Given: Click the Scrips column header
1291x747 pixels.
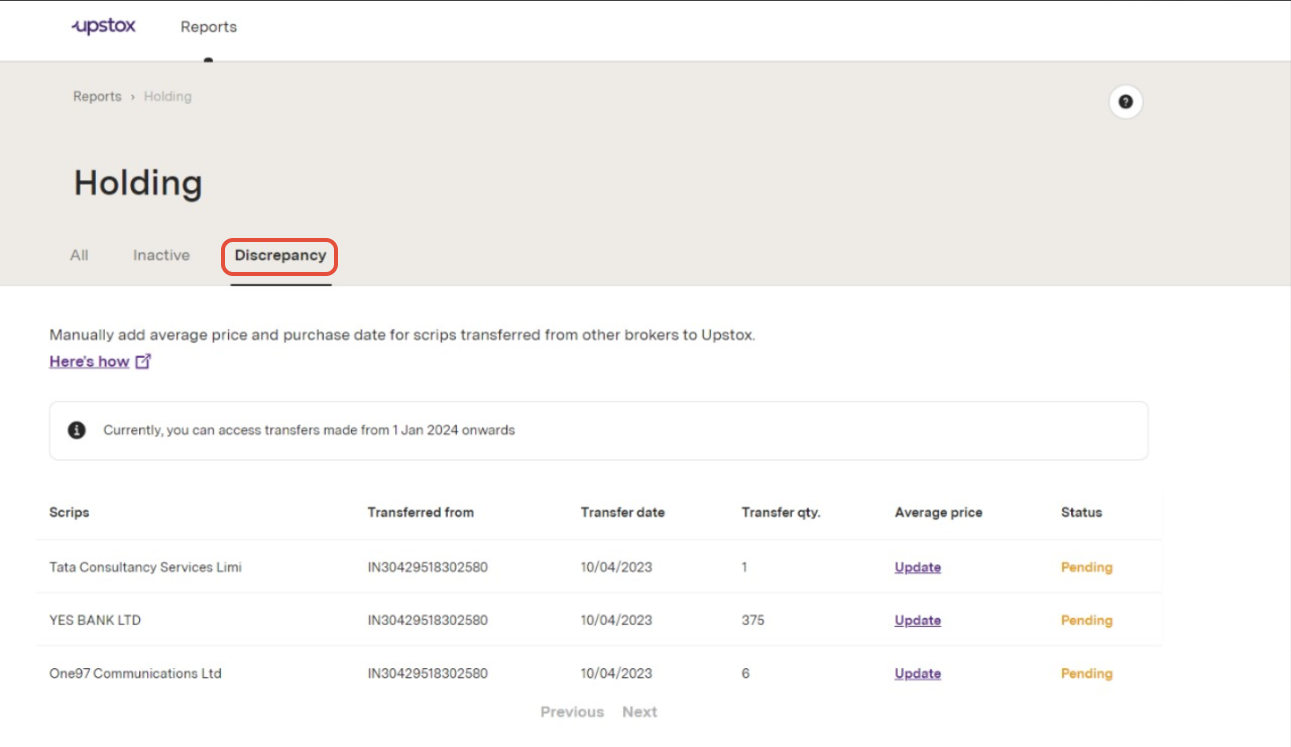Looking at the screenshot, I should point(69,513).
